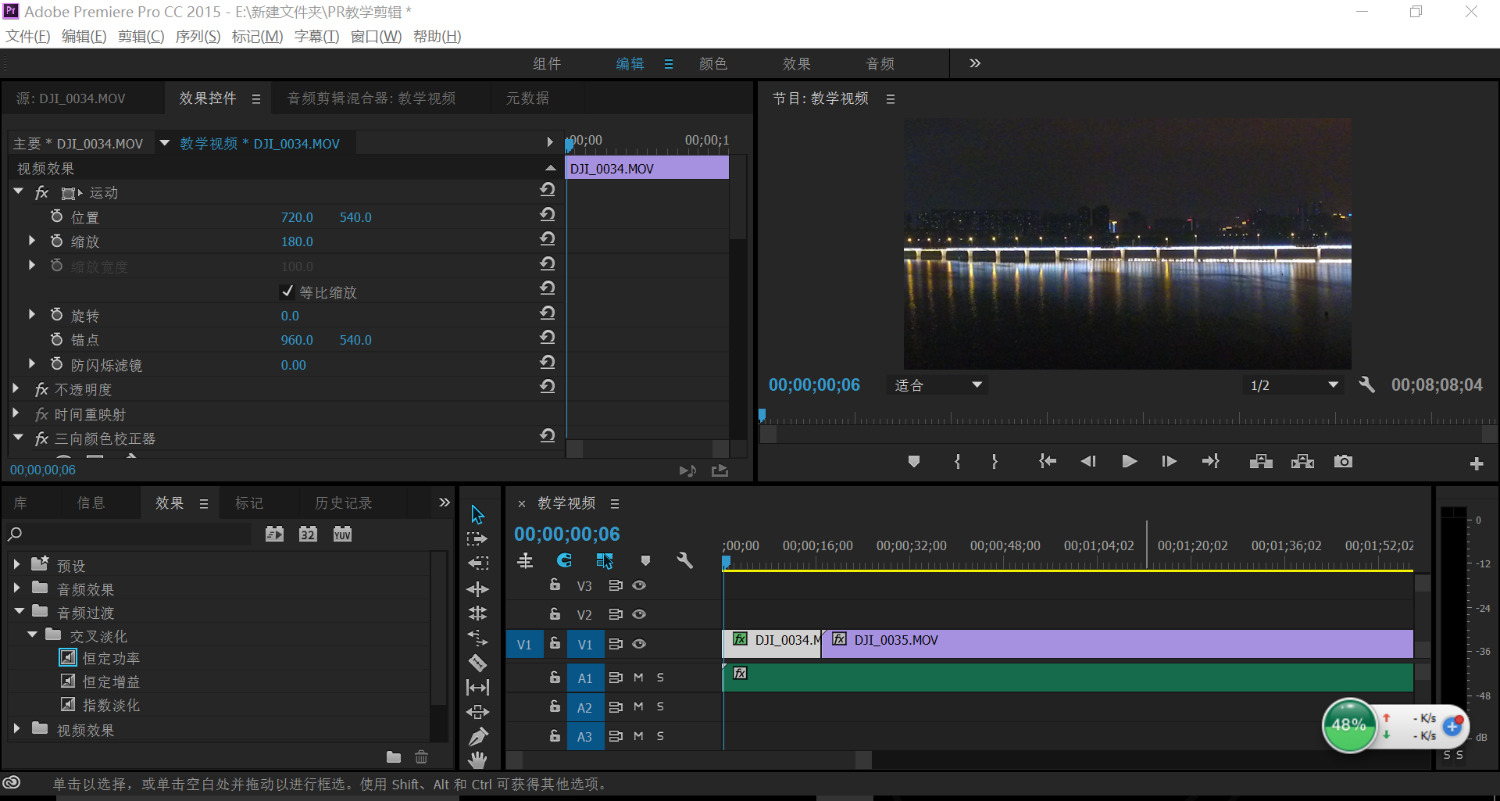Screen dimensions: 1500x801
Task: Open the 1/2 playback resolution dropdown
Action: pyautogui.click(x=1294, y=385)
